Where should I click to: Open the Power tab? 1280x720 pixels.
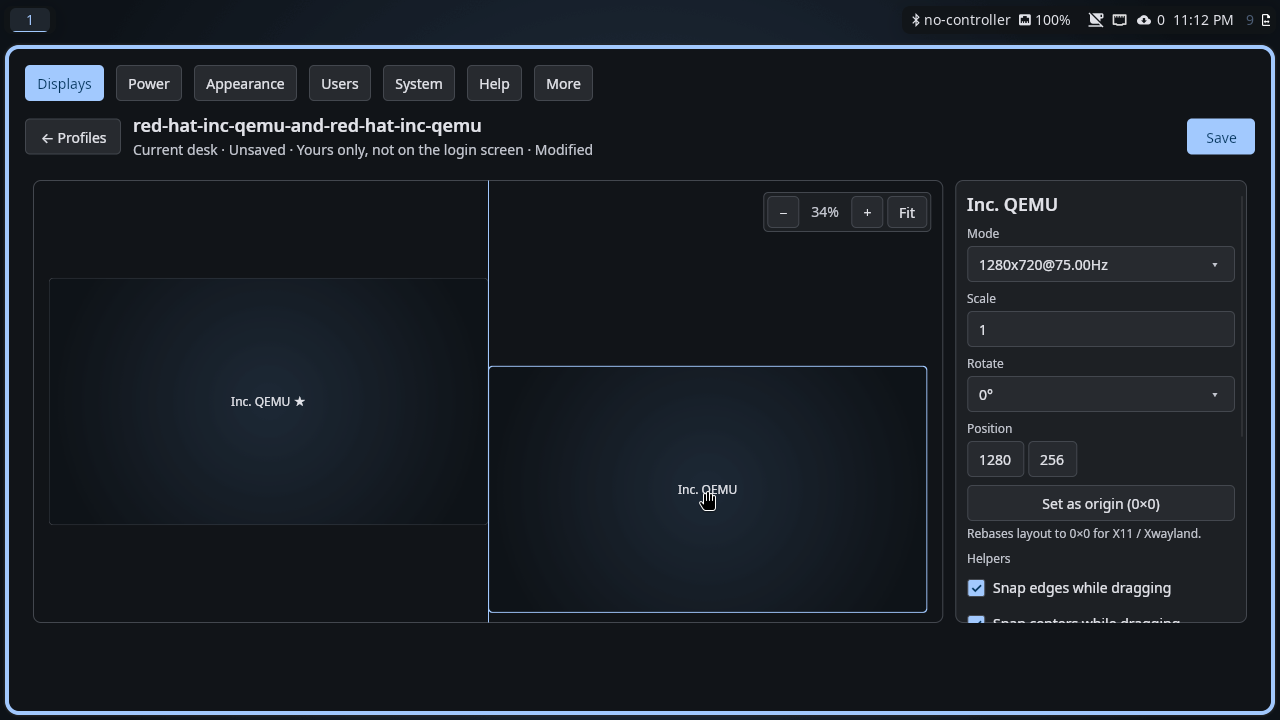tap(149, 84)
